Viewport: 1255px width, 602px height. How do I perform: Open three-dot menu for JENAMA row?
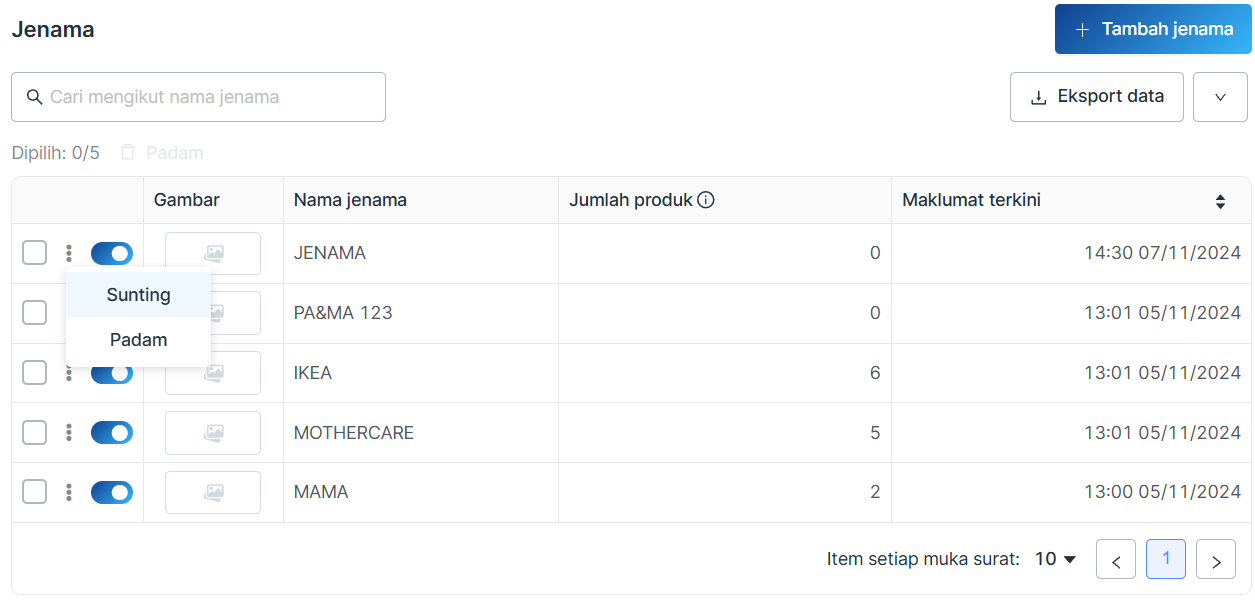point(69,253)
